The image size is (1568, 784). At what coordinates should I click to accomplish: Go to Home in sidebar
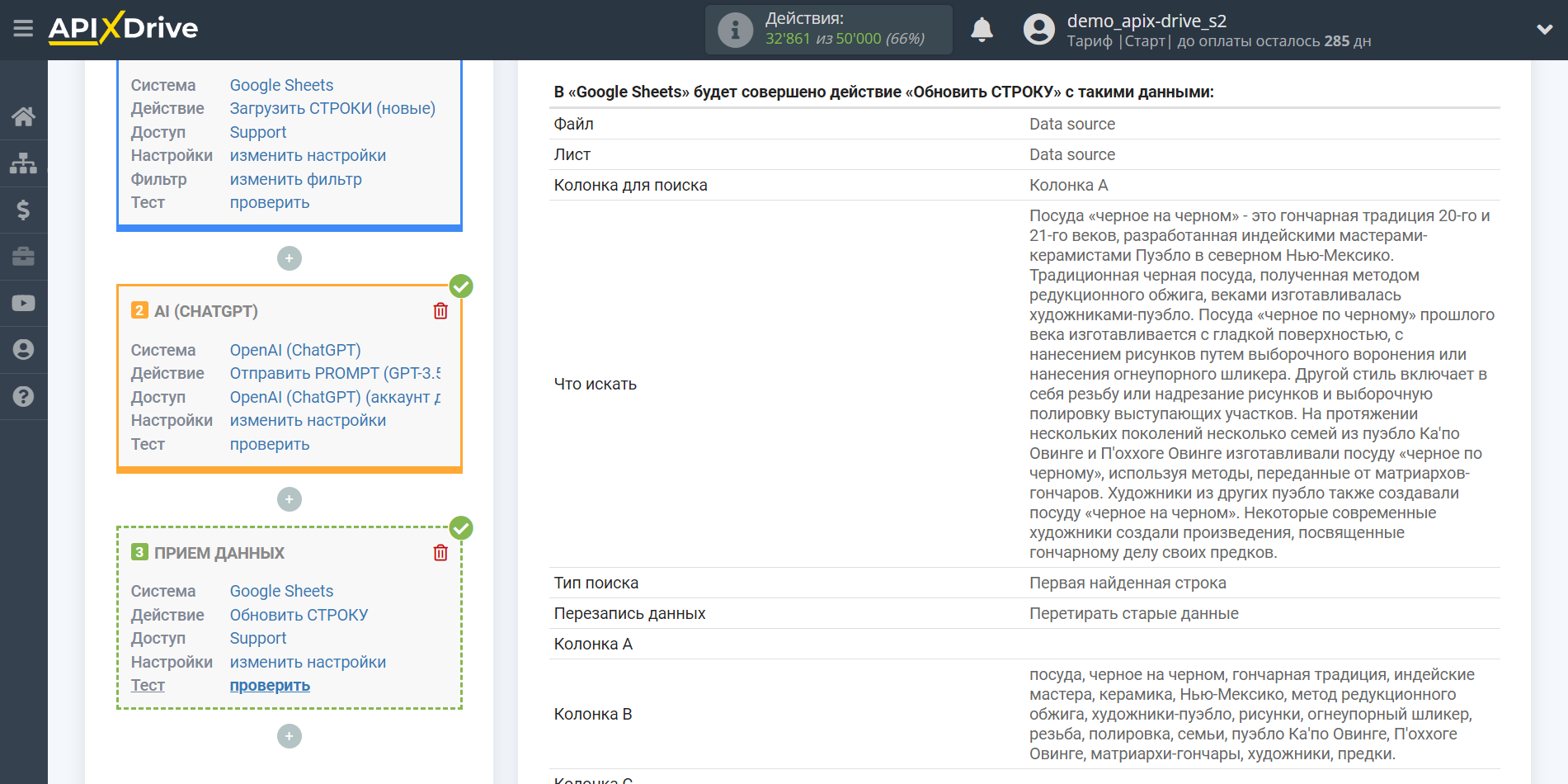pyautogui.click(x=23, y=116)
